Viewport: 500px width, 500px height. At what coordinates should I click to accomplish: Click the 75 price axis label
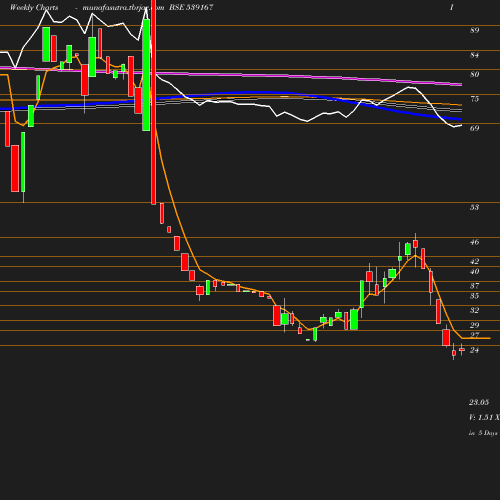474,99
